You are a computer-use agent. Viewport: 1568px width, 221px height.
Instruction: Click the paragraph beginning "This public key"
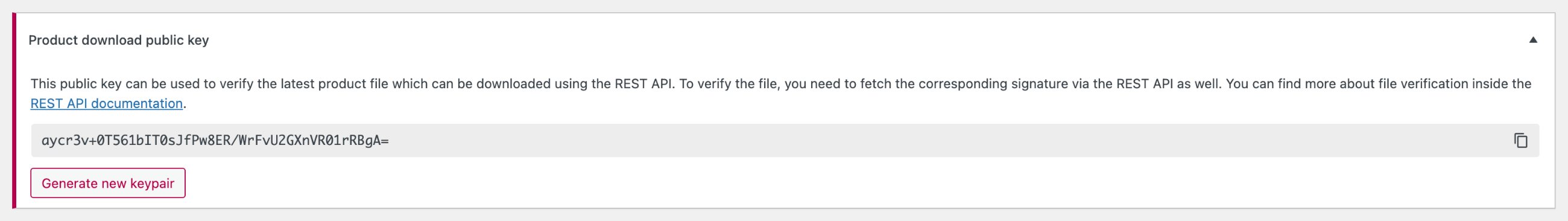781,93
